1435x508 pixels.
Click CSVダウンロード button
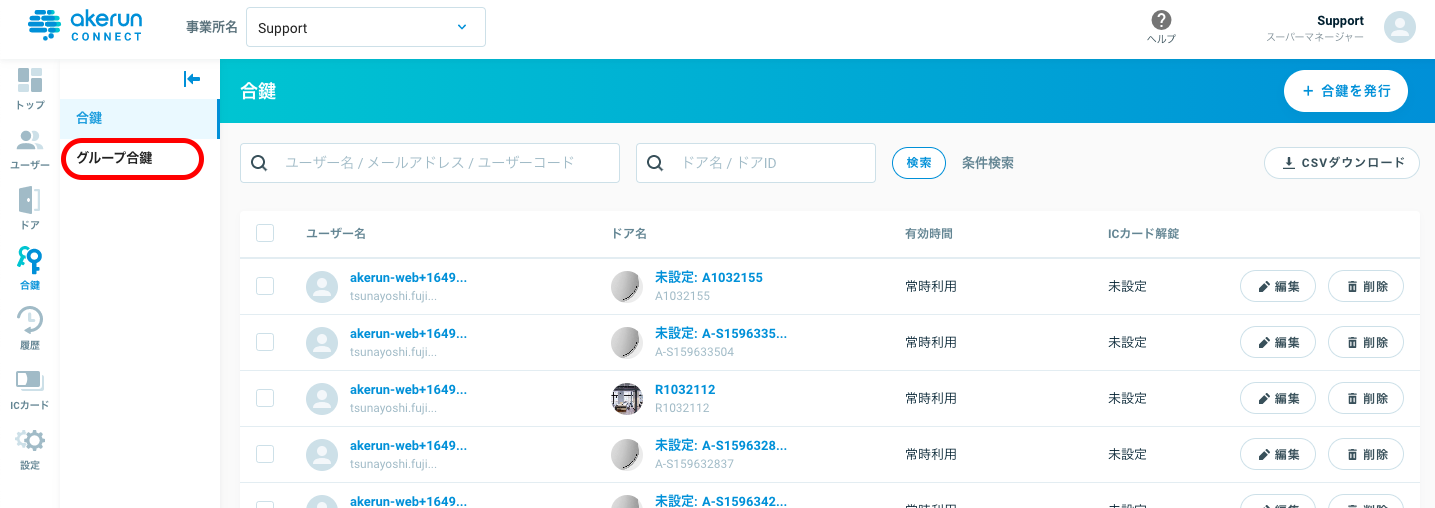pyautogui.click(x=1342, y=163)
